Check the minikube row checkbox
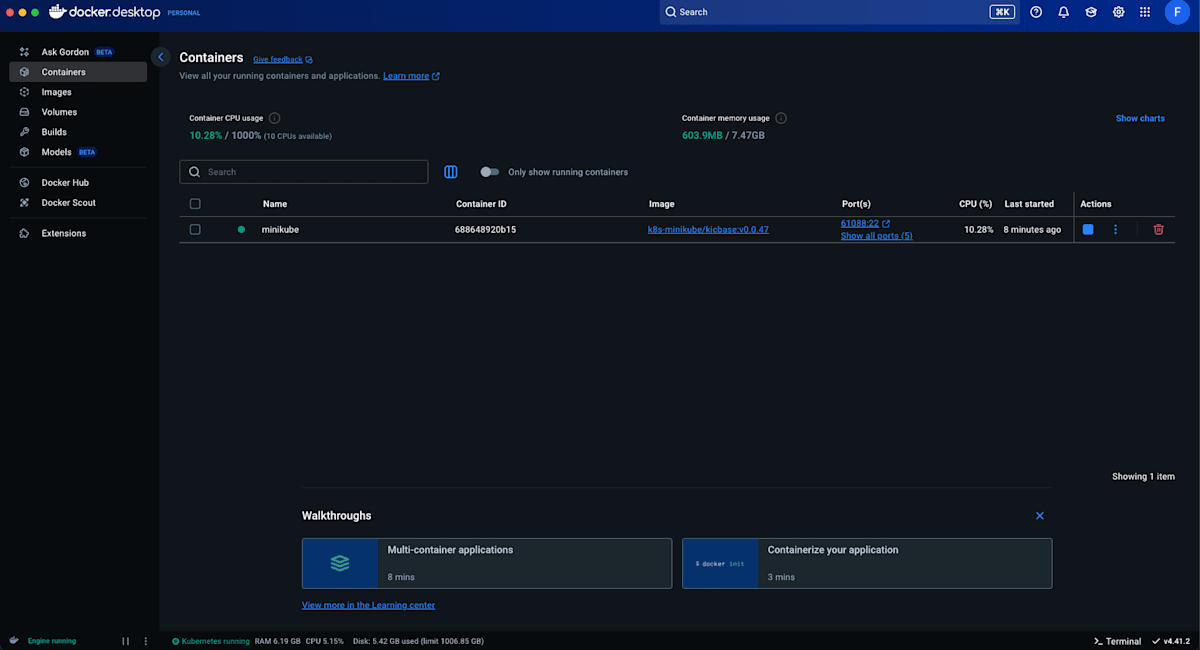1200x650 pixels. [x=195, y=229]
